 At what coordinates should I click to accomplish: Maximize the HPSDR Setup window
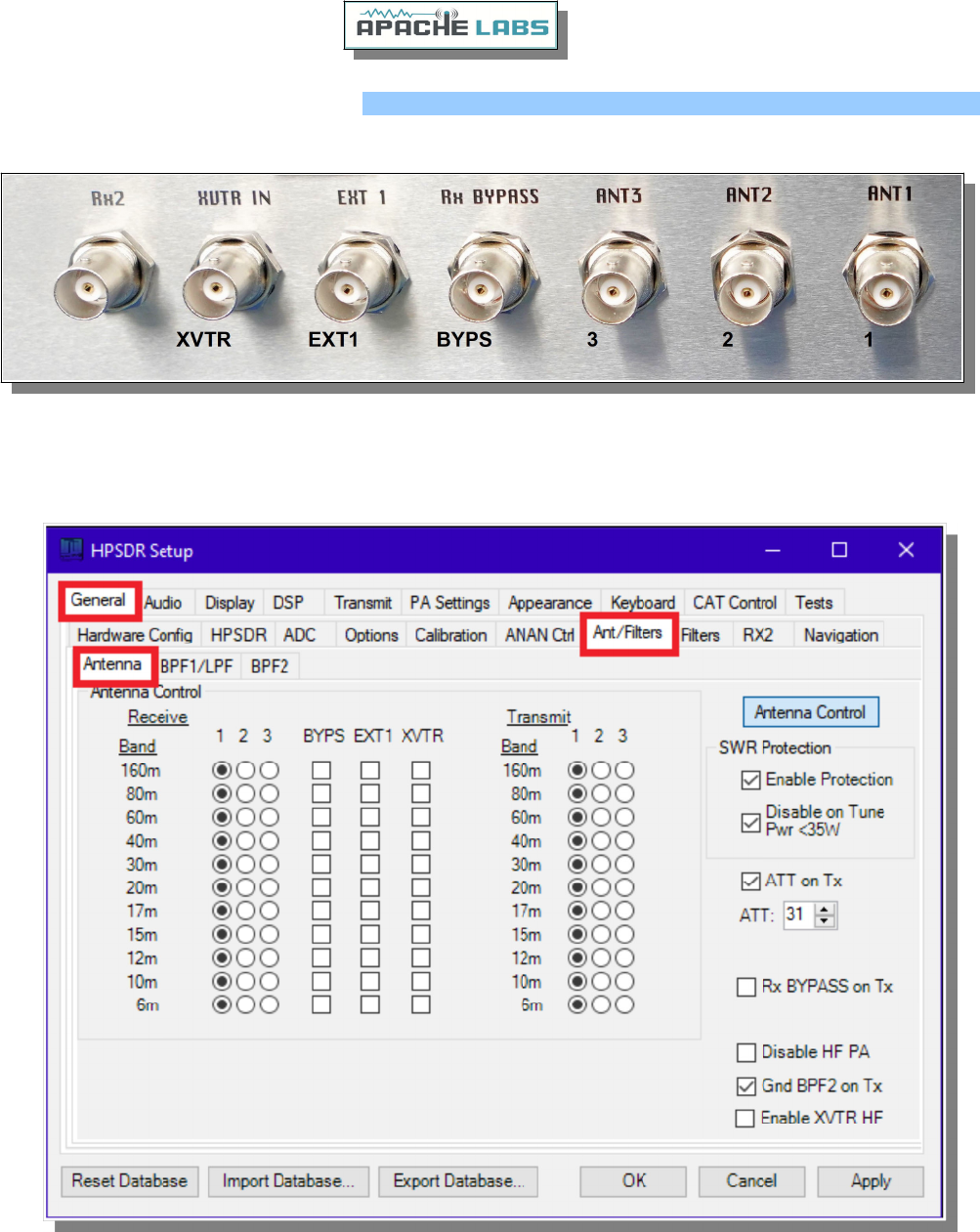coord(839,550)
